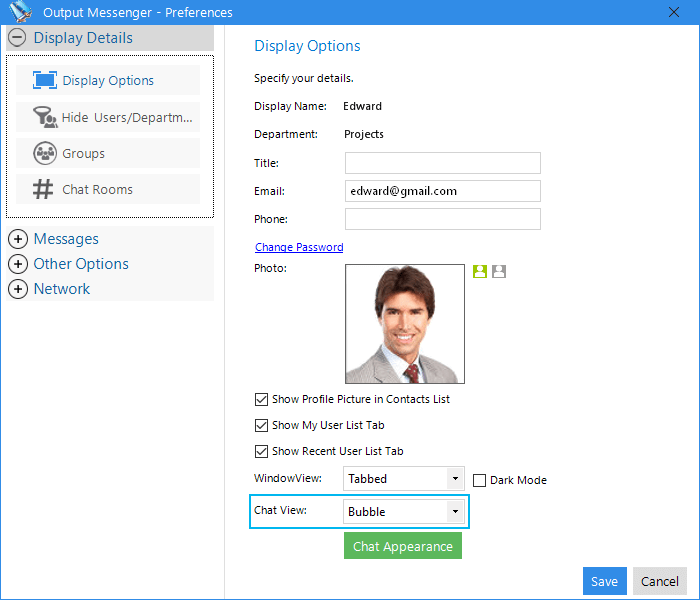Click the 'Specify your details.' text
This screenshot has width=700, height=600.
[x=304, y=78]
